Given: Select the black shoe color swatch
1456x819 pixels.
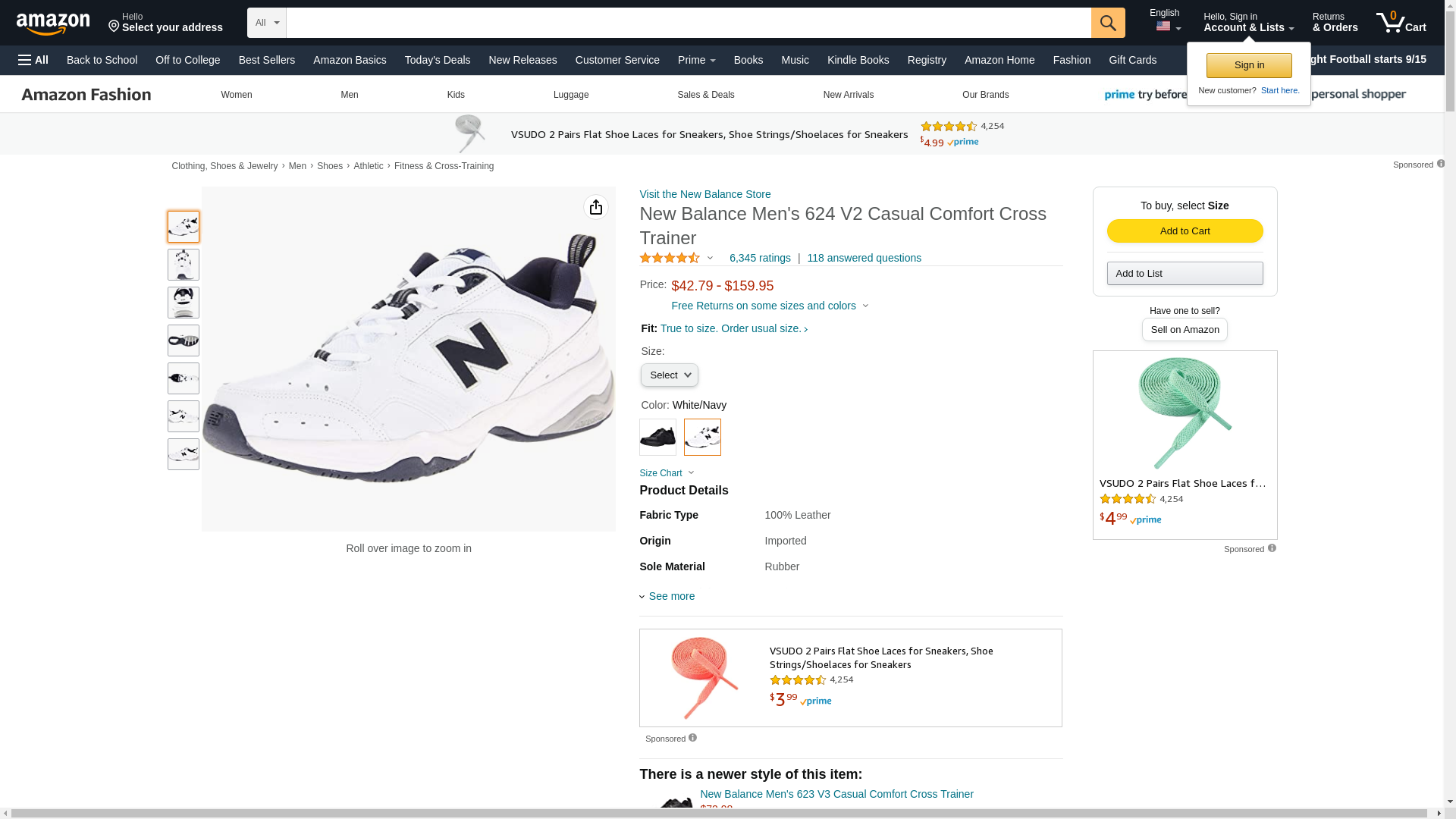Looking at the screenshot, I should (657, 437).
